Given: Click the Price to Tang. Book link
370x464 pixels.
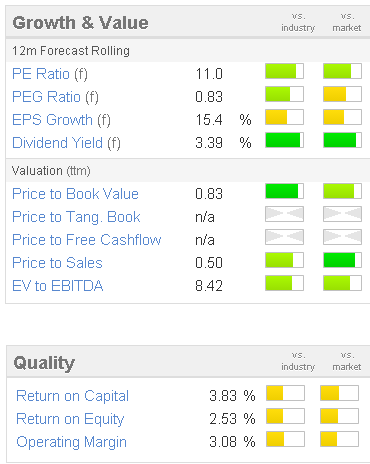Looking at the screenshot, I should pos(76,217).
